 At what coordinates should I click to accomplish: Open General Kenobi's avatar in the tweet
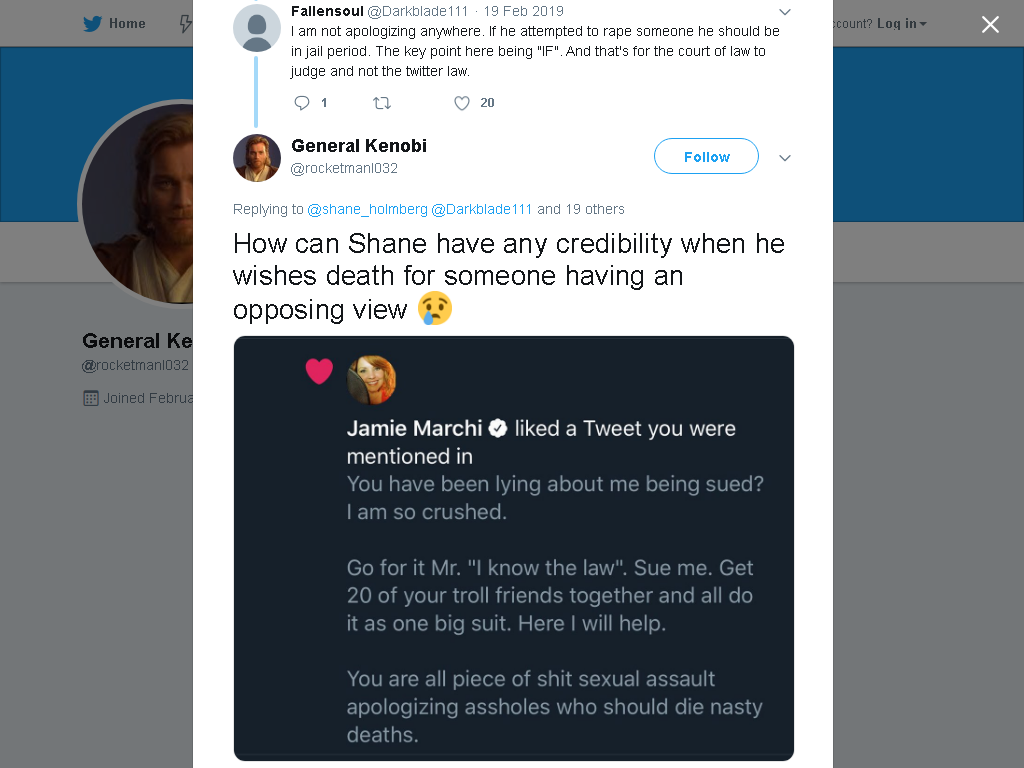(x=257, y=158)
